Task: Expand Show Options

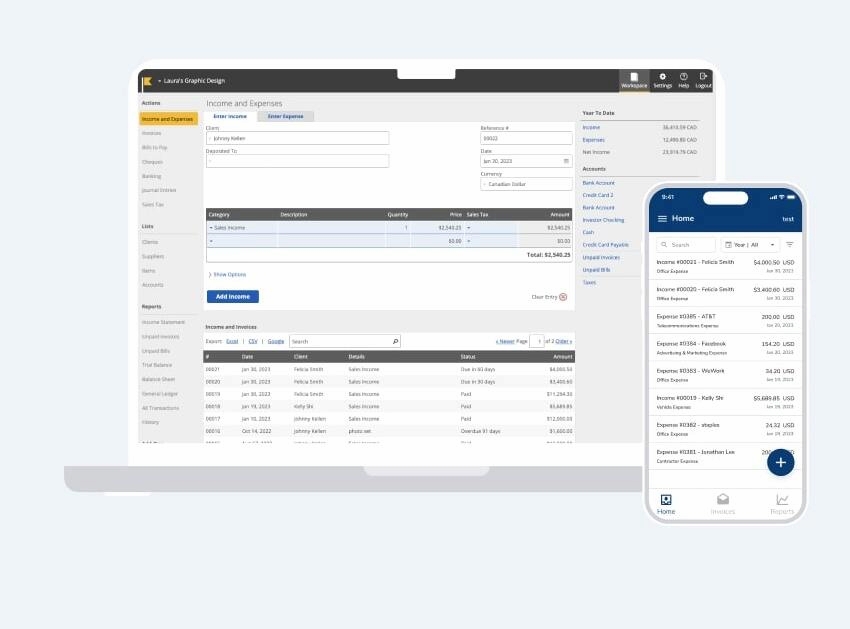Action: click(227, 274)
